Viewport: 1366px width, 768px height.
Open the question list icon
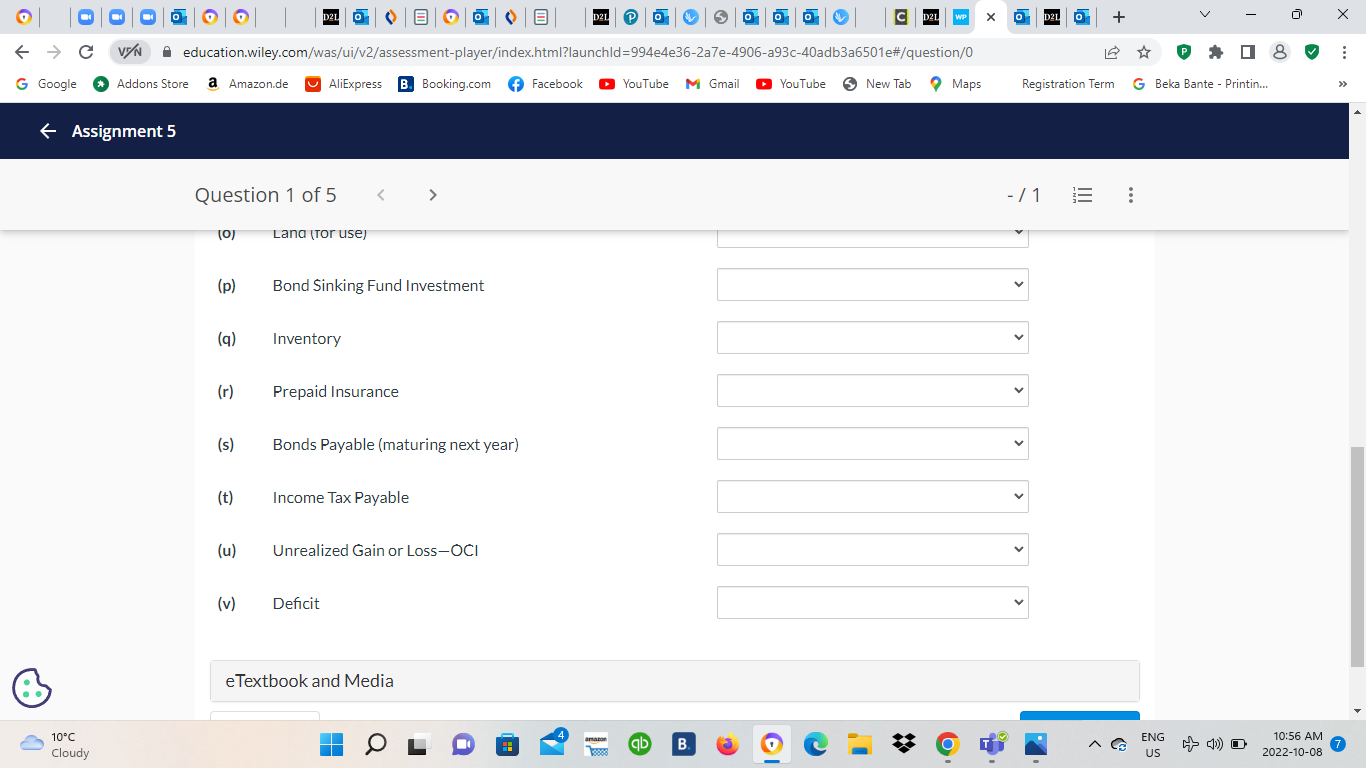tap(1082, 195)
